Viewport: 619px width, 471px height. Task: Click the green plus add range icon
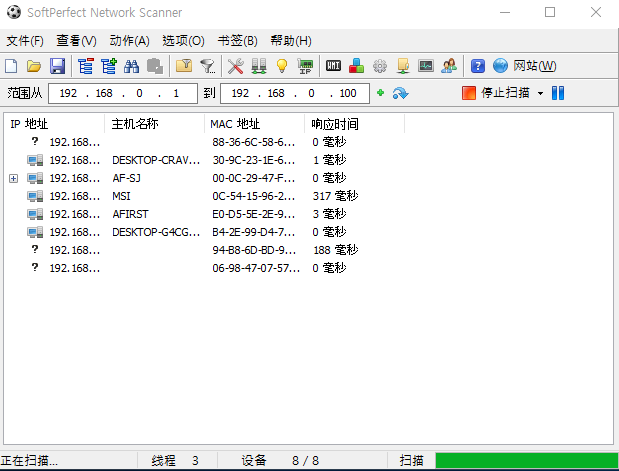tap(381, 93)
